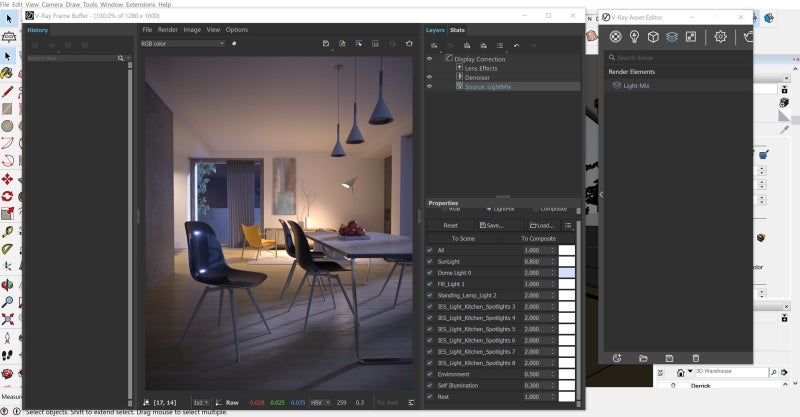
Task: Click the To Scene button
Action: pyautogui.click(x=463, y=238)
